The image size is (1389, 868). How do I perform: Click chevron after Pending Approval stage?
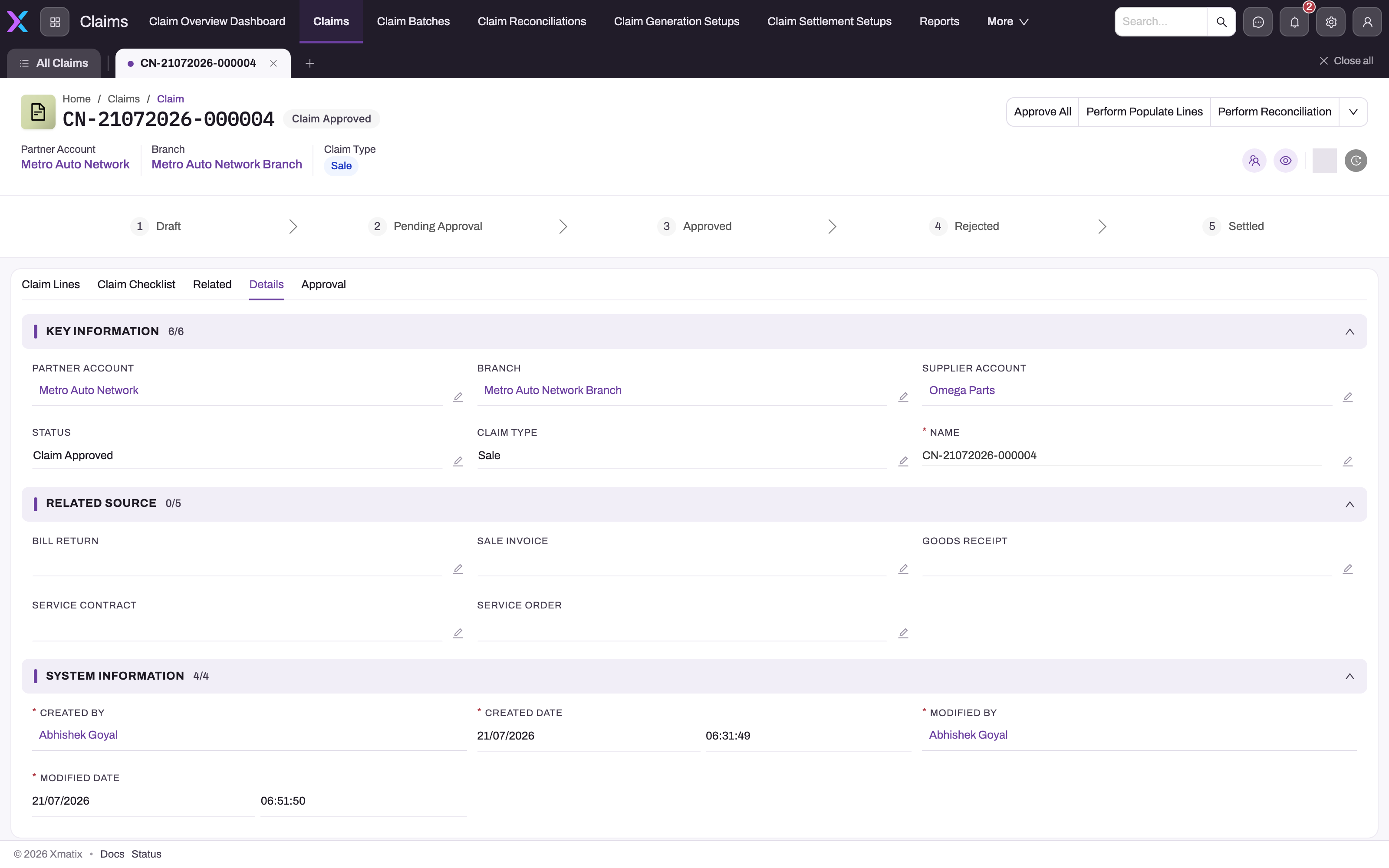pos(563,226)
